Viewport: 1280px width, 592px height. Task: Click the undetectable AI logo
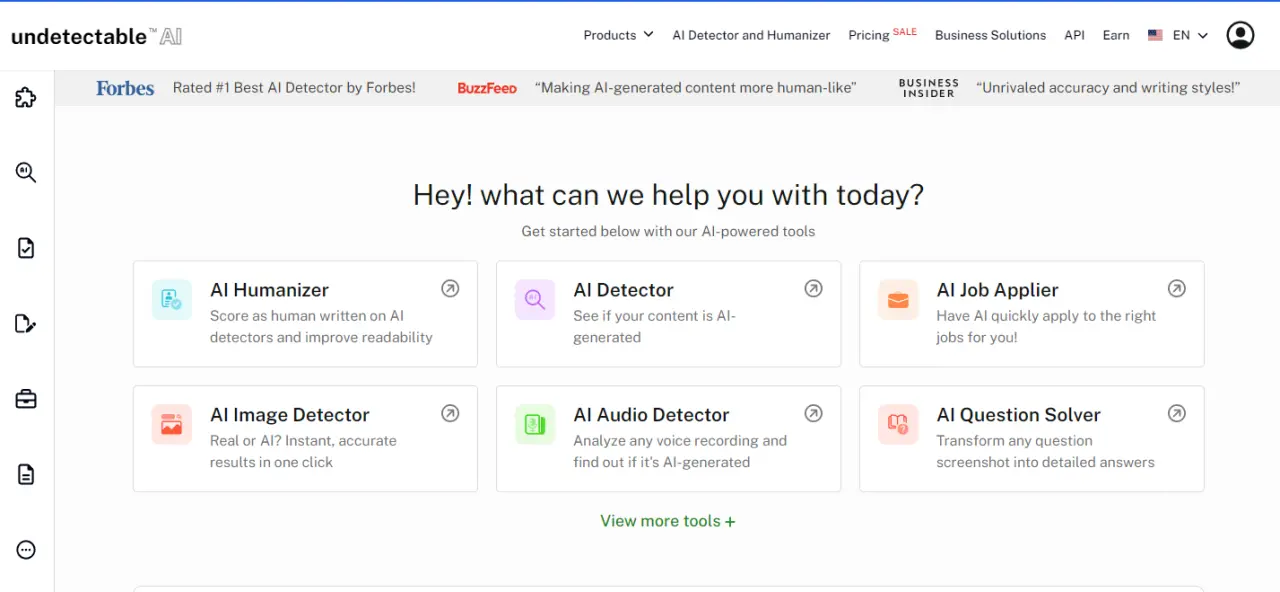[96, 36]
